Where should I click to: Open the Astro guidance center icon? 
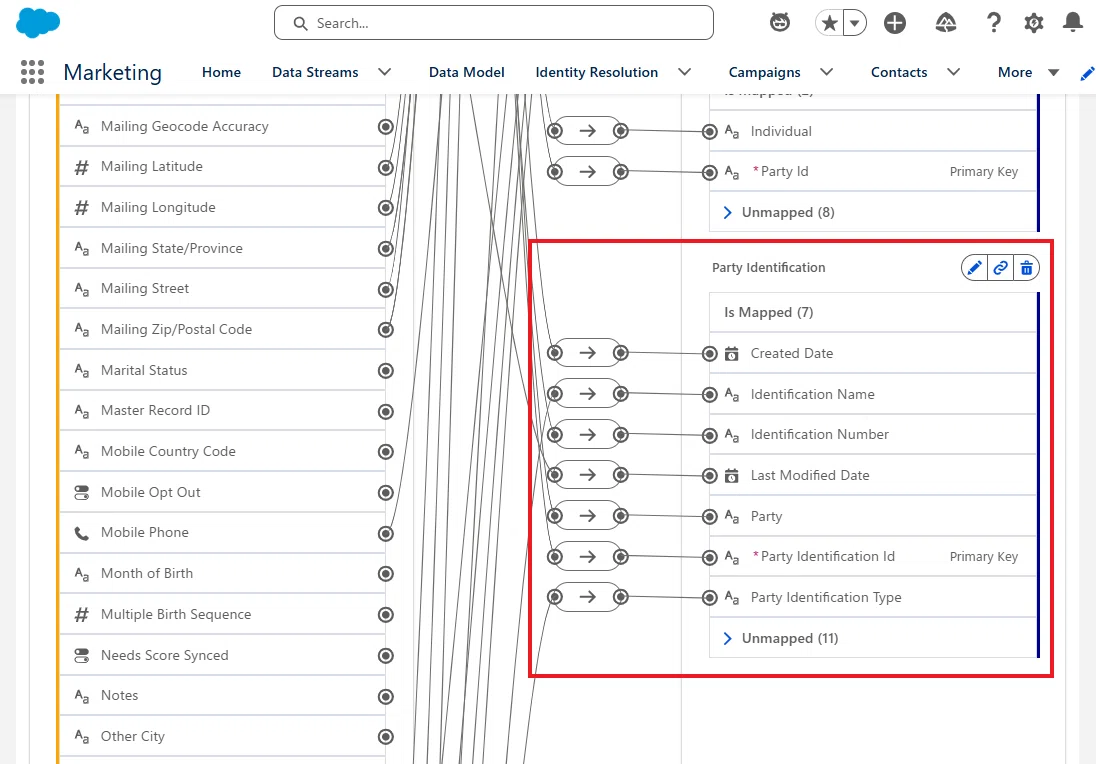pyautogui.click(x=780, y=23)
